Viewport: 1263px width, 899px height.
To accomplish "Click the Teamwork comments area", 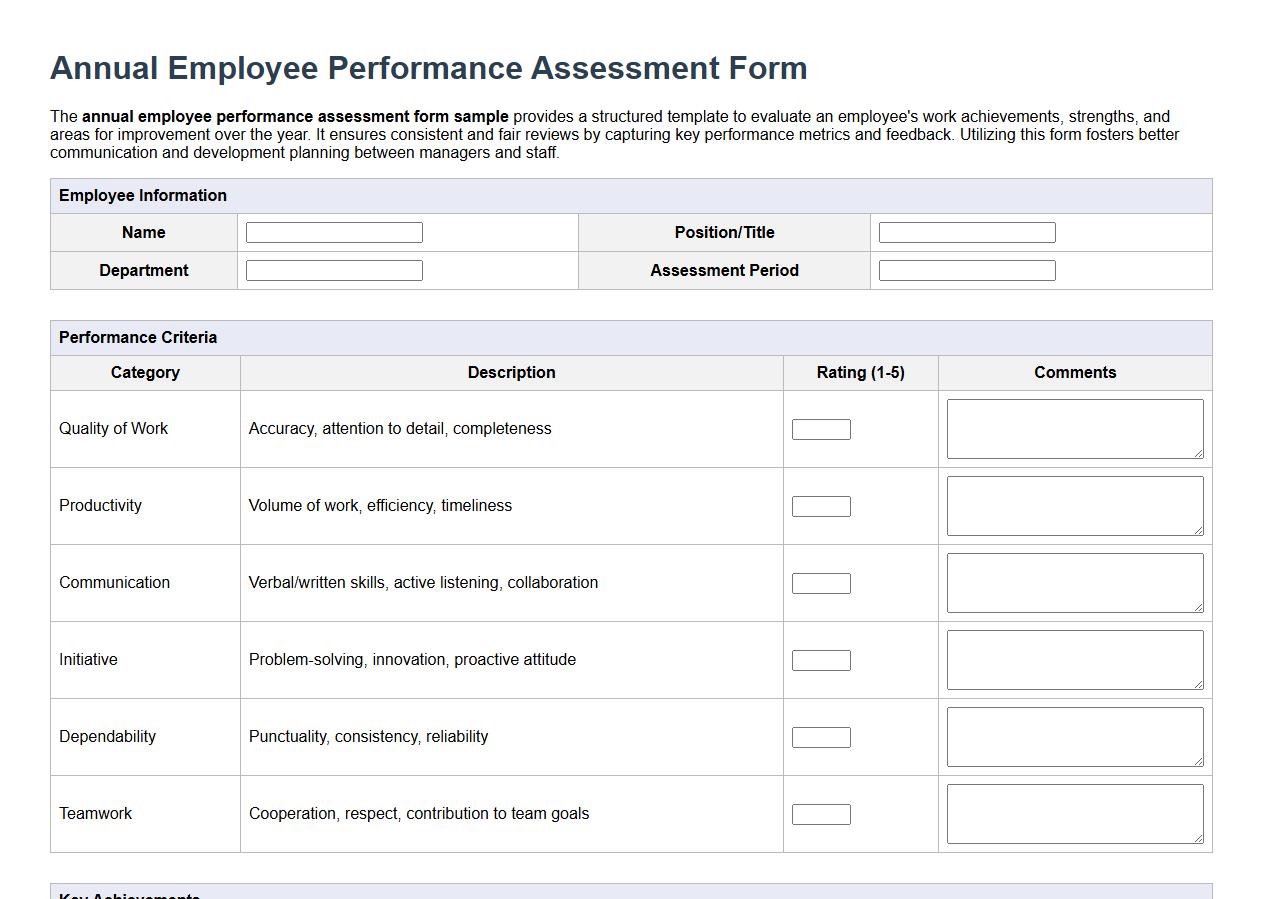I will coord(1074,813).
